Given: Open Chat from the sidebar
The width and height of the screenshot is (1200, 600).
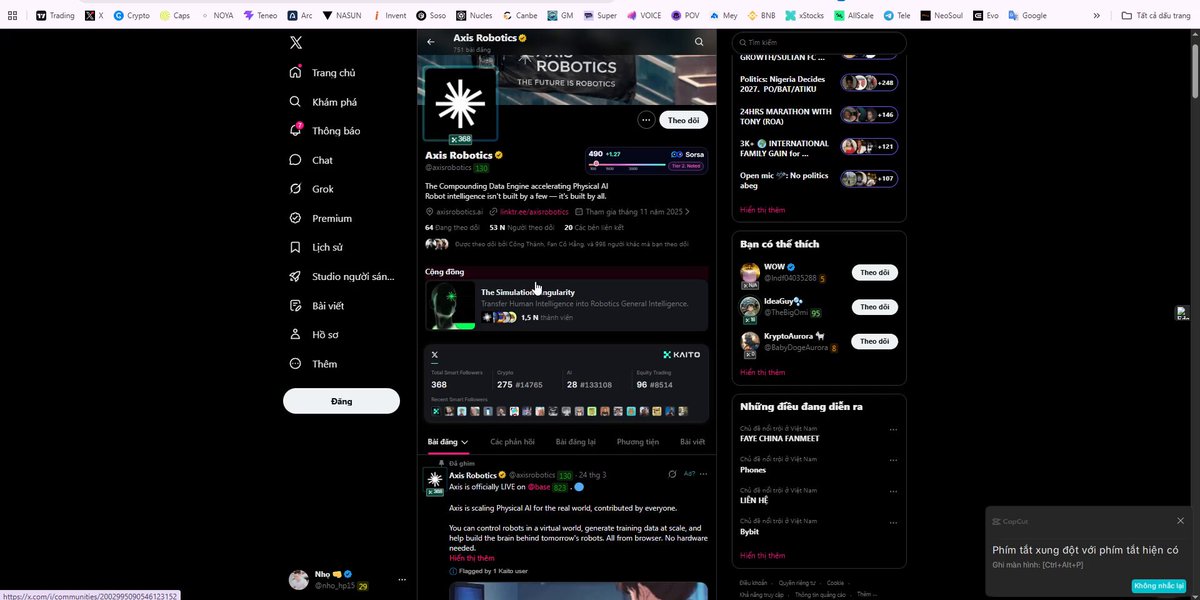Looking at the screenshot, I should 311,160.
